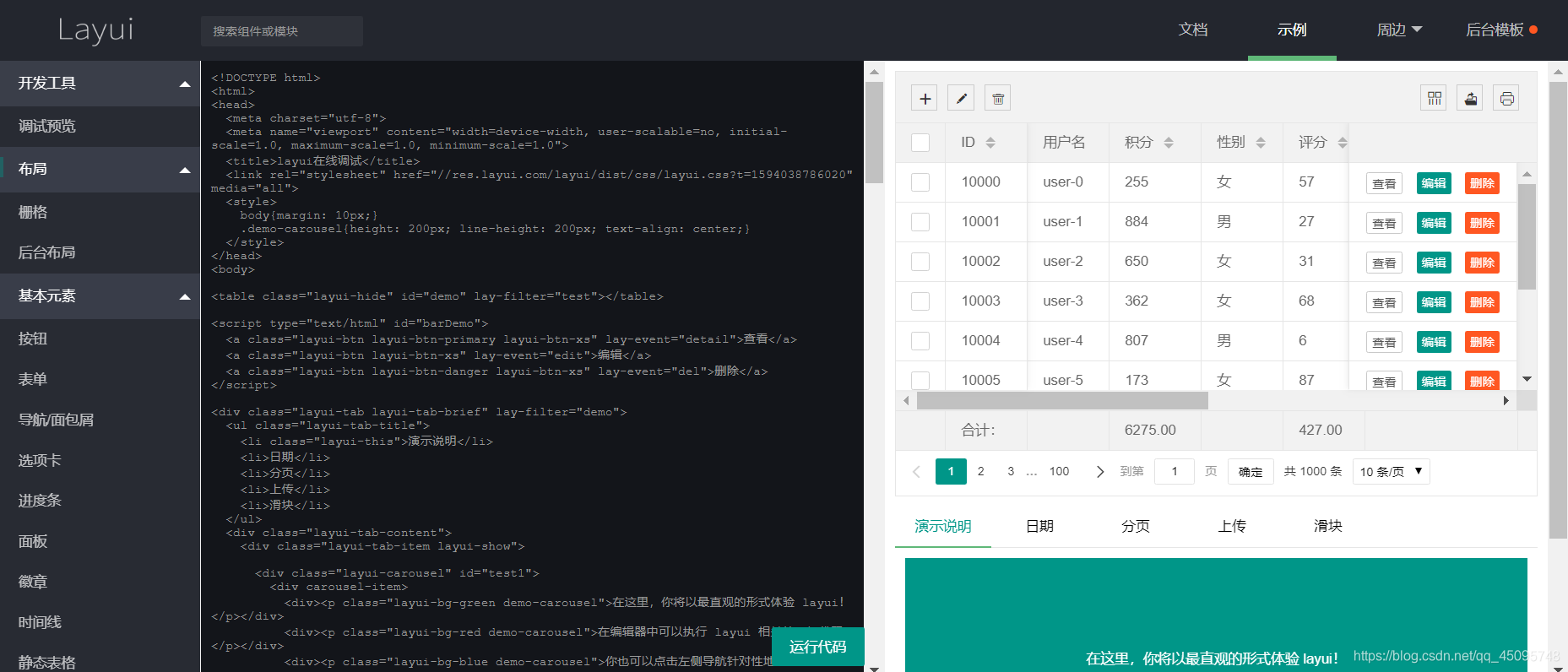Click the 搜索组件或模块 search field
The width and height of the screenshot is (1568, 672).
(x=282, y=31)
